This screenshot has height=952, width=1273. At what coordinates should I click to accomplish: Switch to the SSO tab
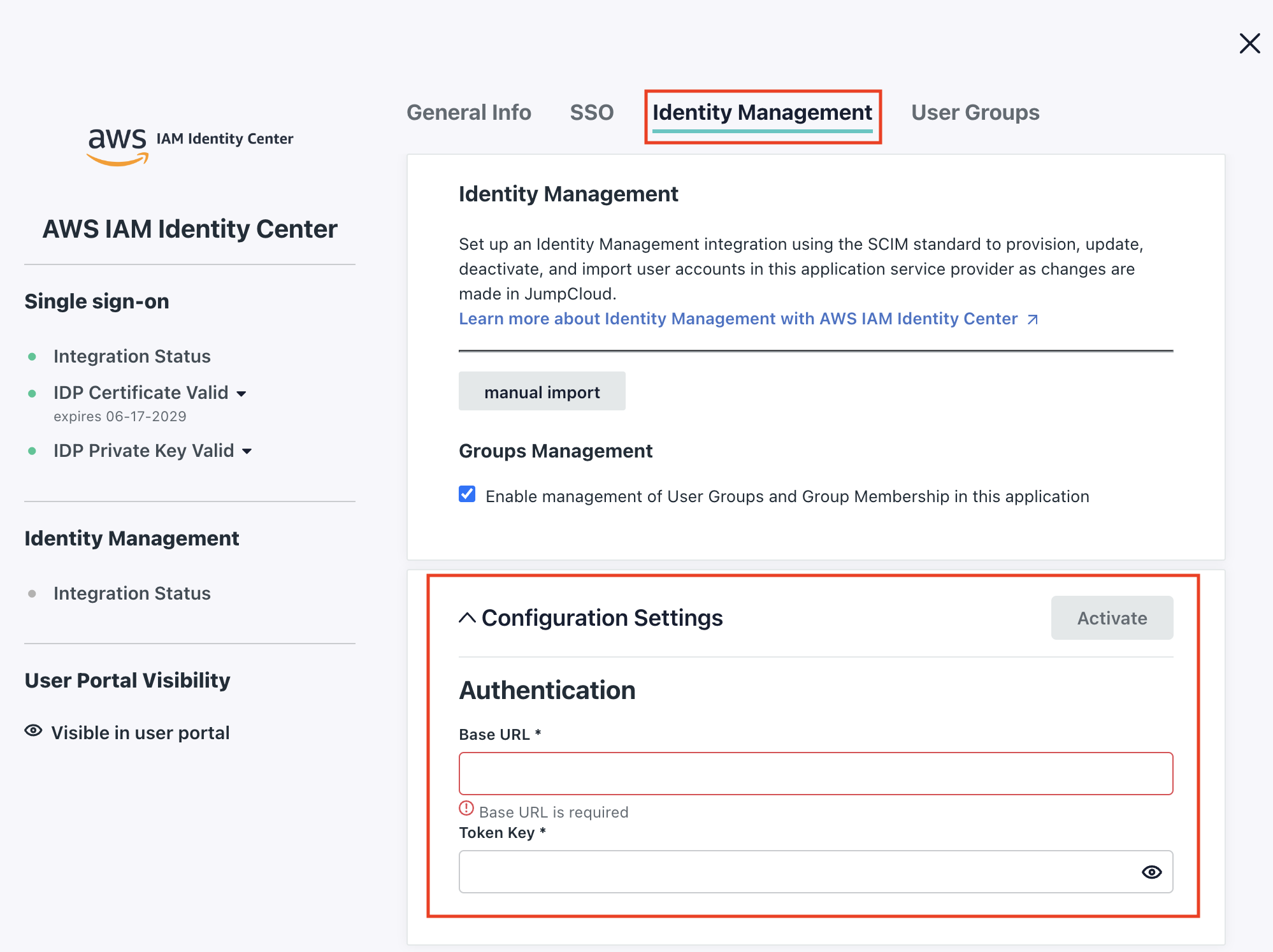[x=591, y=112]
